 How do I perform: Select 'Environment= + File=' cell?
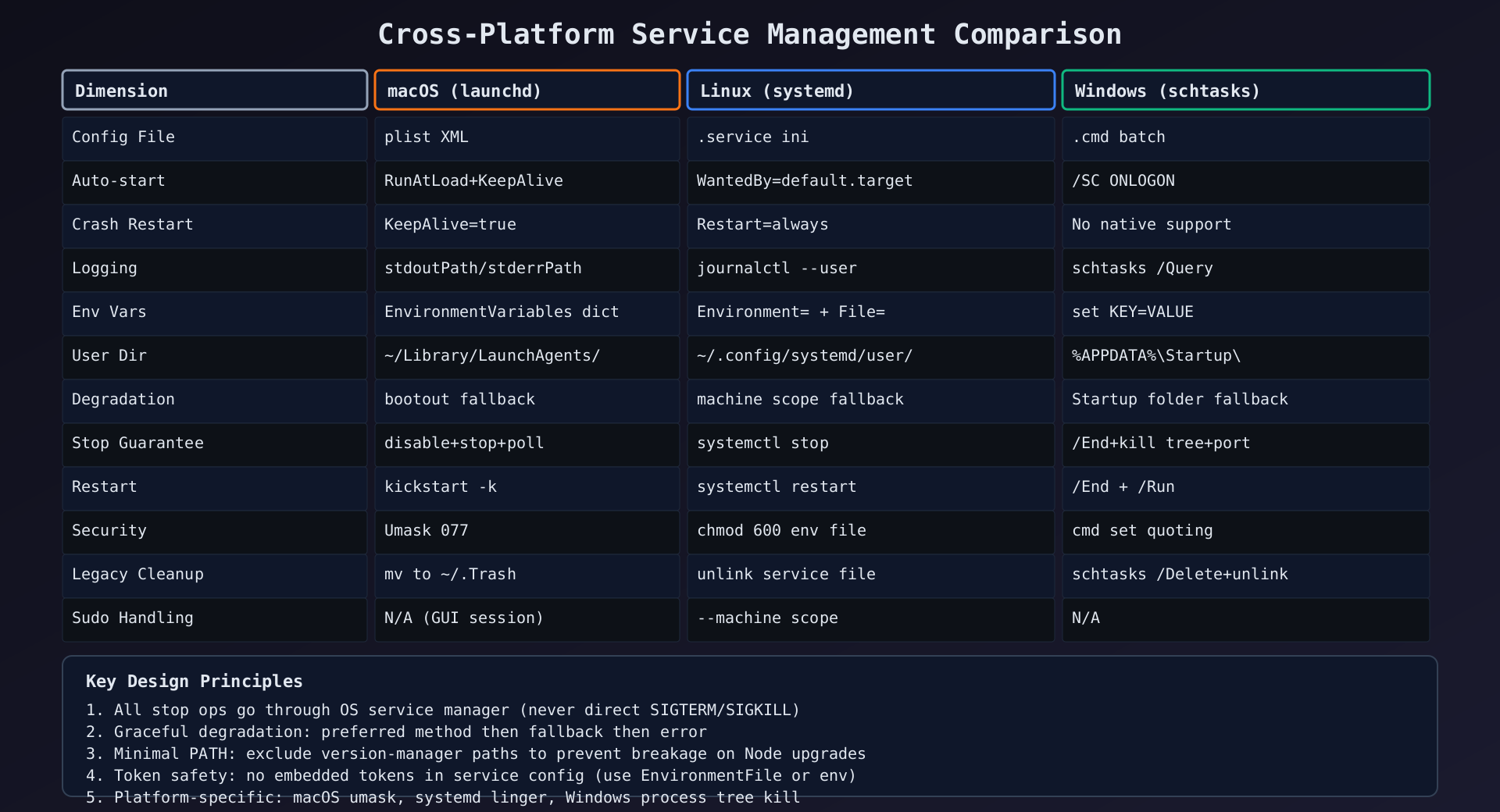871,314
